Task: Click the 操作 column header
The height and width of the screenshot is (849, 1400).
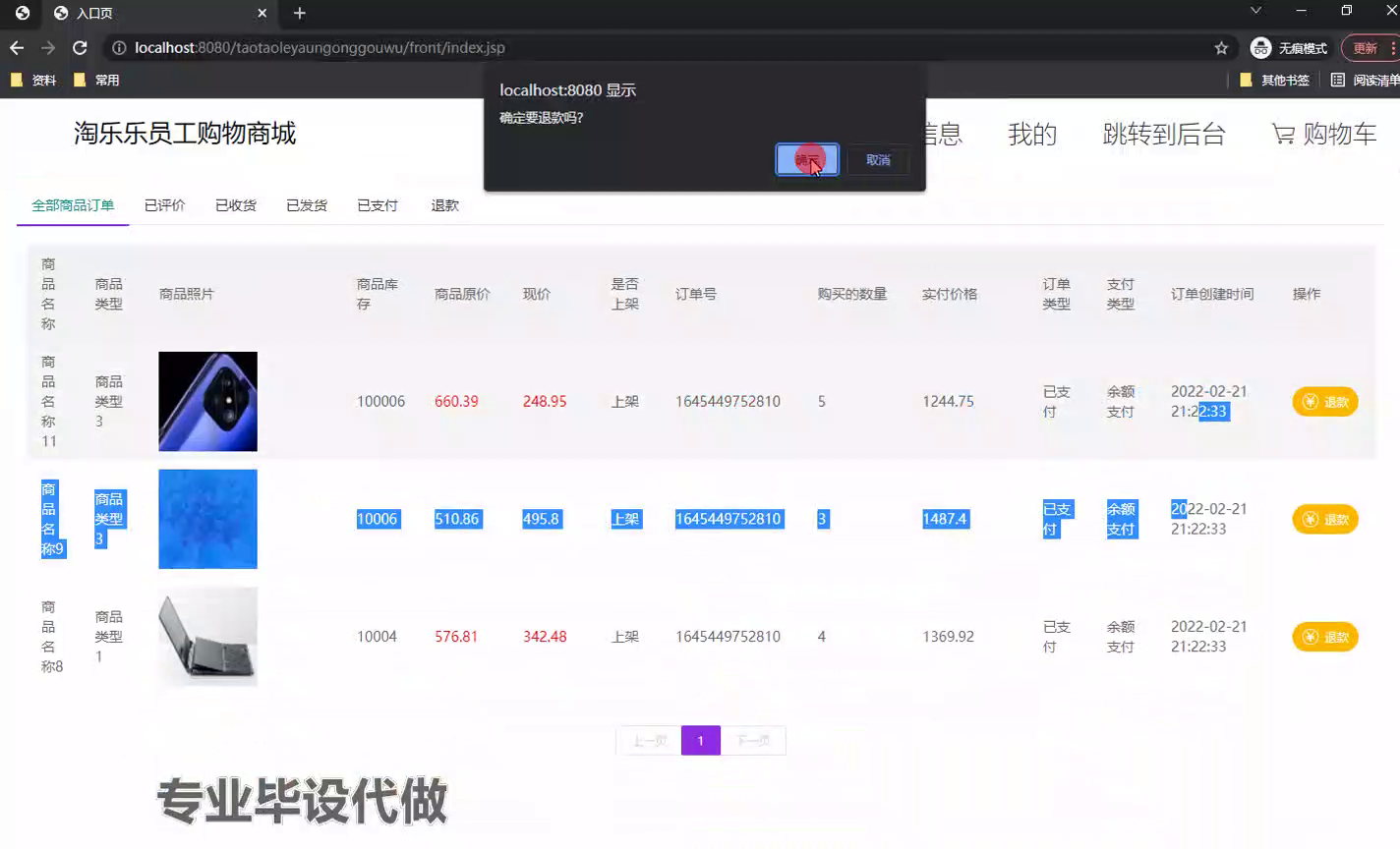Action: coord(1307,294)
